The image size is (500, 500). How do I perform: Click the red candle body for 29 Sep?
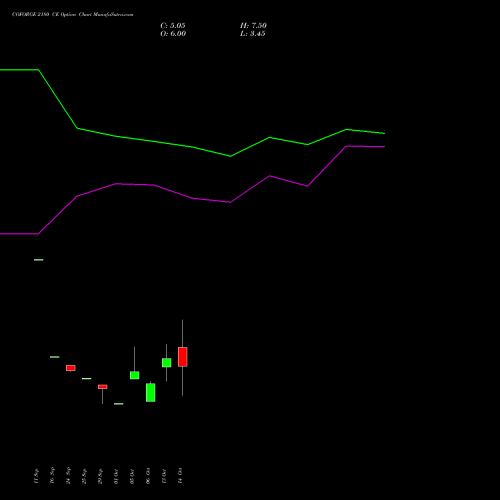(x=103, y=387)
